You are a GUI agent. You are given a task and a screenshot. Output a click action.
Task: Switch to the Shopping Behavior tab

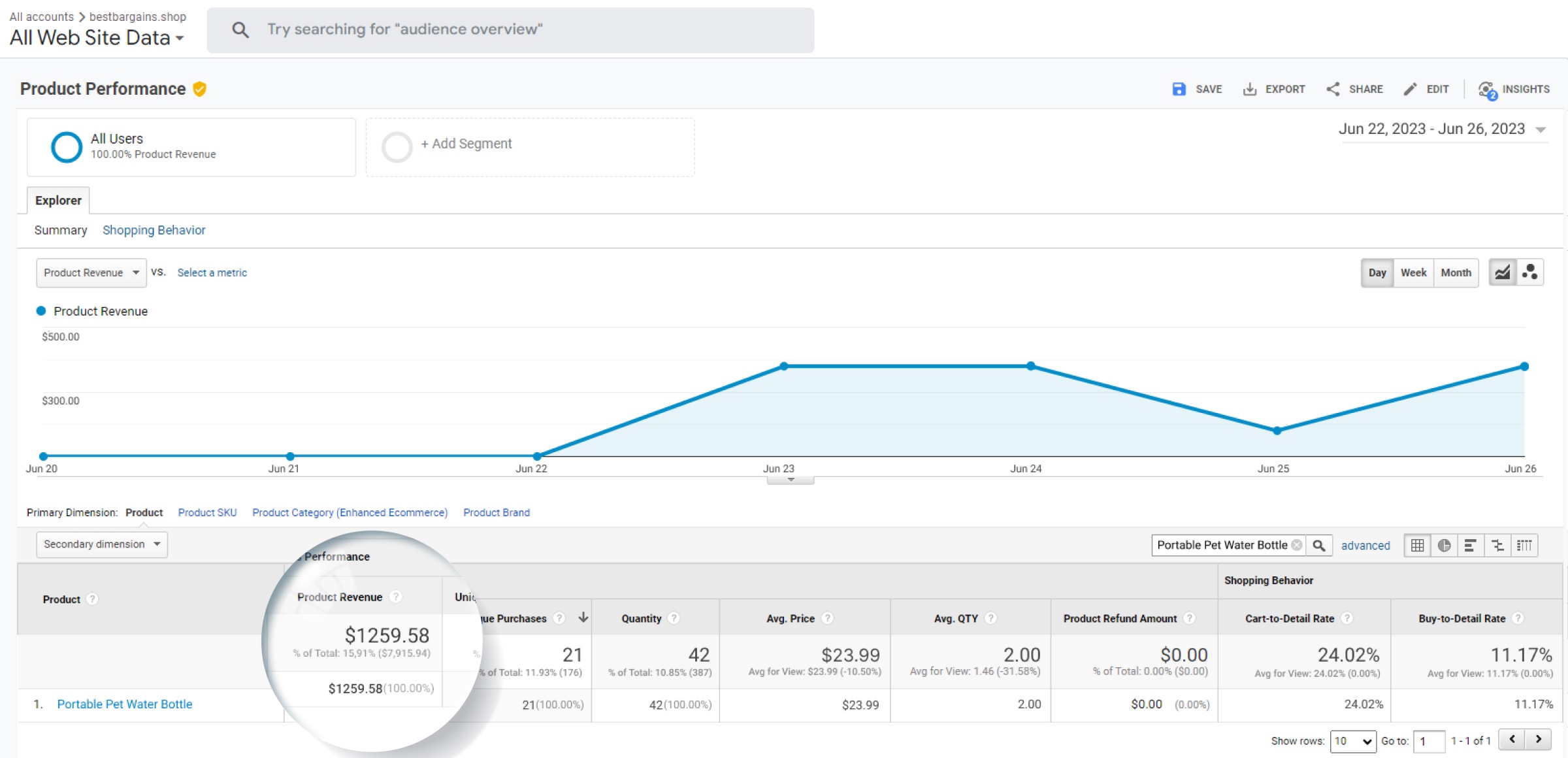[154, 230]
